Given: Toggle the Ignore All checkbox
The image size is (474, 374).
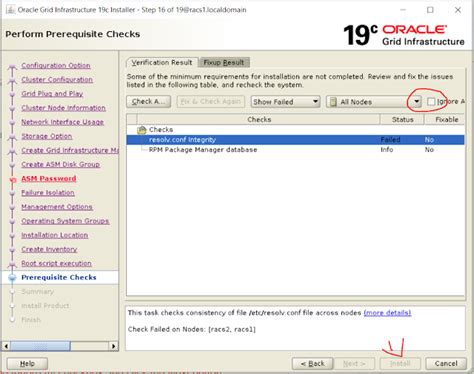Looking at the screenshot, I should 431,101.
